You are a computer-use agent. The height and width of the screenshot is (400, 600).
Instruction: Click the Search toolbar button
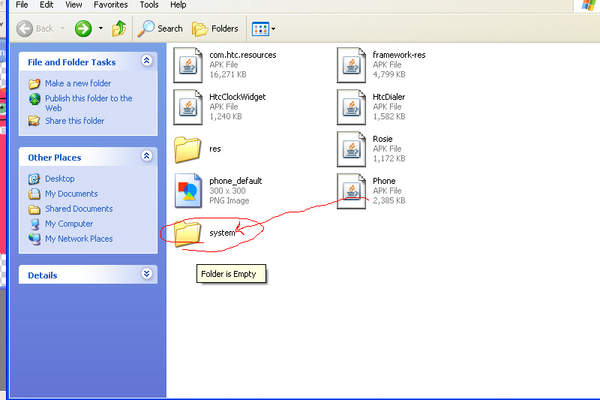[160, 29]
